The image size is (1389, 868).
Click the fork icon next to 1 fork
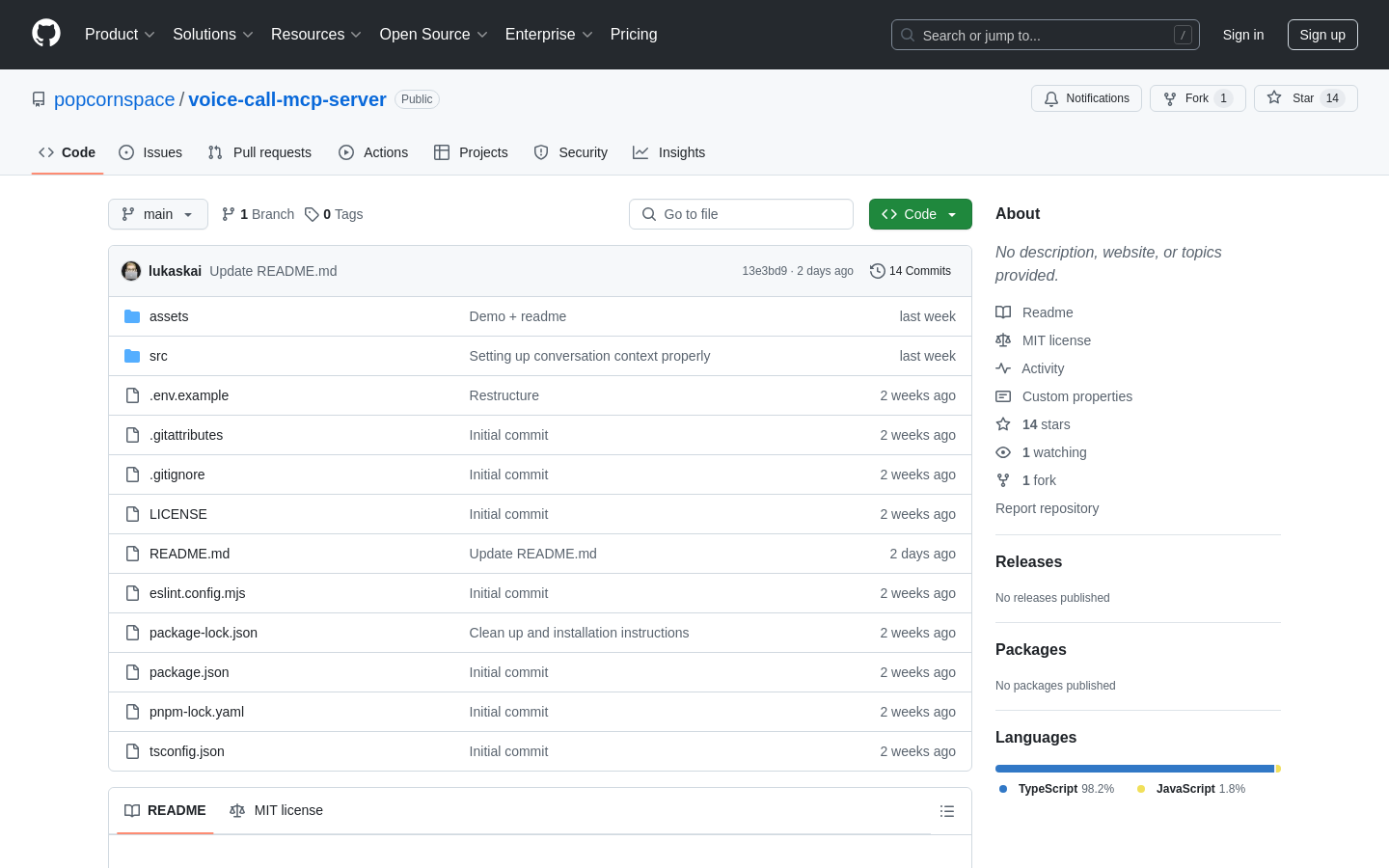[x=1003, y=480]
